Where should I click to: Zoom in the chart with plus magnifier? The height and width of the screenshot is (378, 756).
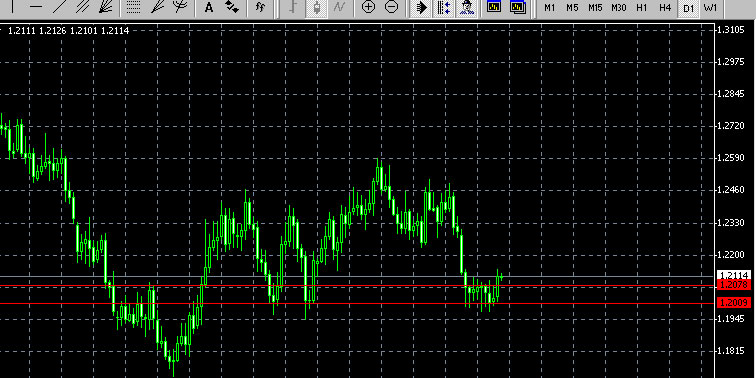coord(368,7)
